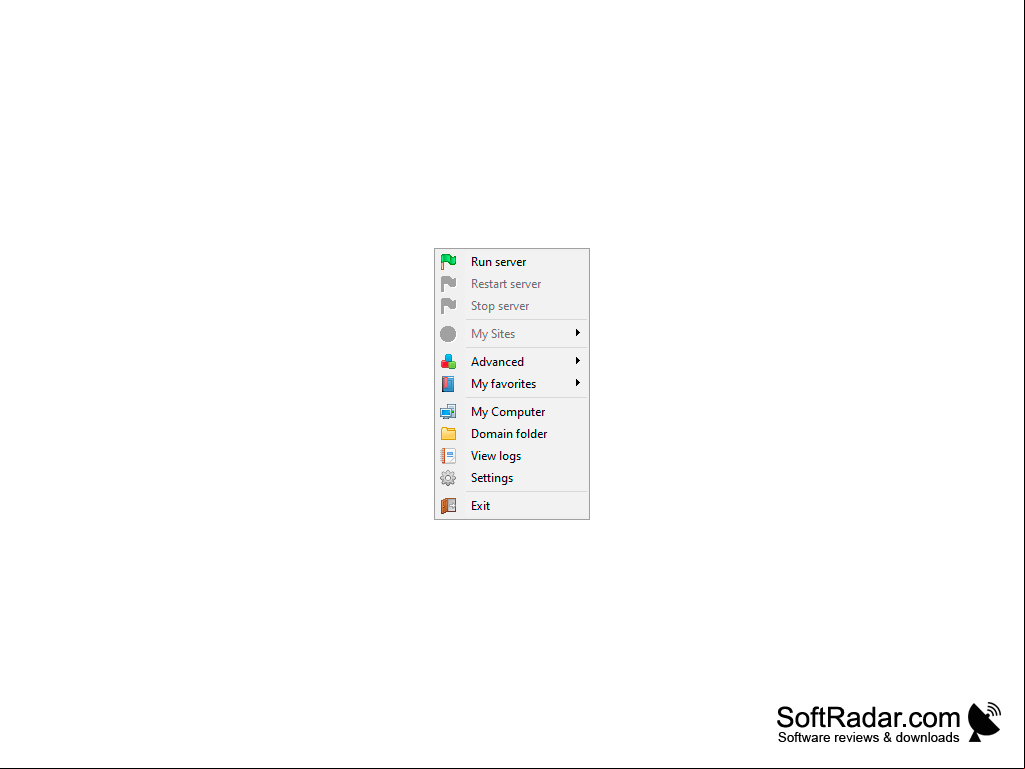This screenshot has height=769, width=1025.
Task: Click the book icon beside My favorites
Action: coord(448,384)
